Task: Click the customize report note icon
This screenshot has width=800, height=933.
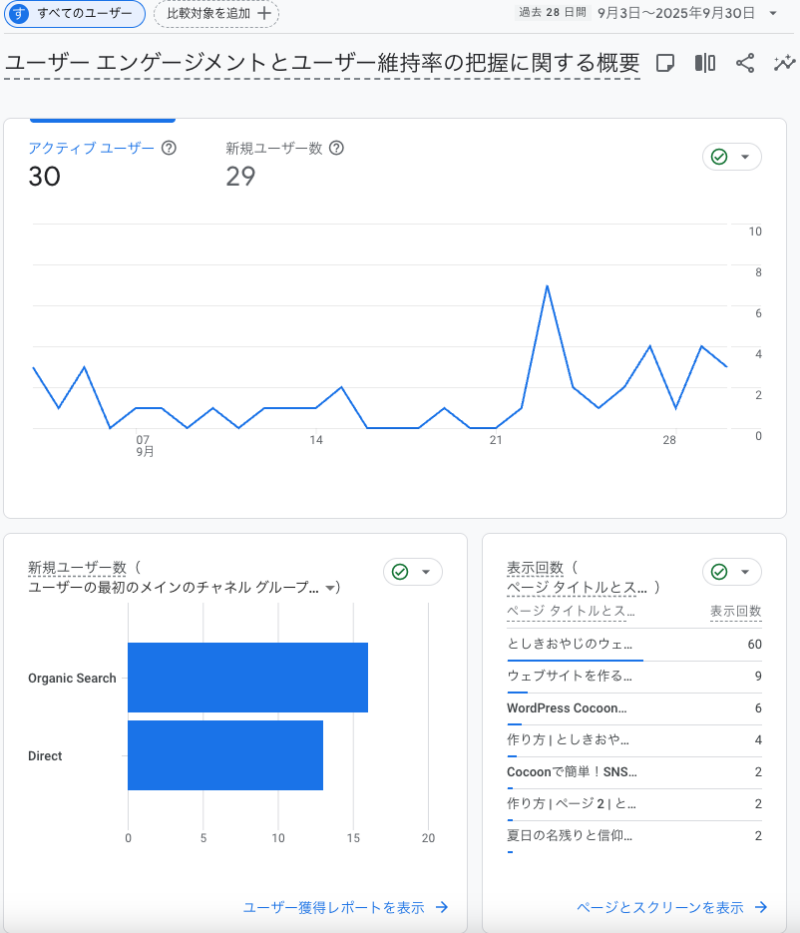Action: pyautogui.click(x=665, y=63)
